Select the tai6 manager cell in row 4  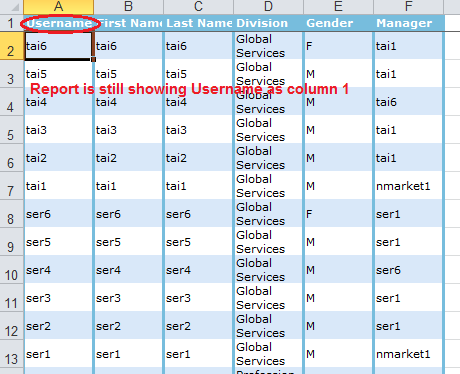[408, 102]
